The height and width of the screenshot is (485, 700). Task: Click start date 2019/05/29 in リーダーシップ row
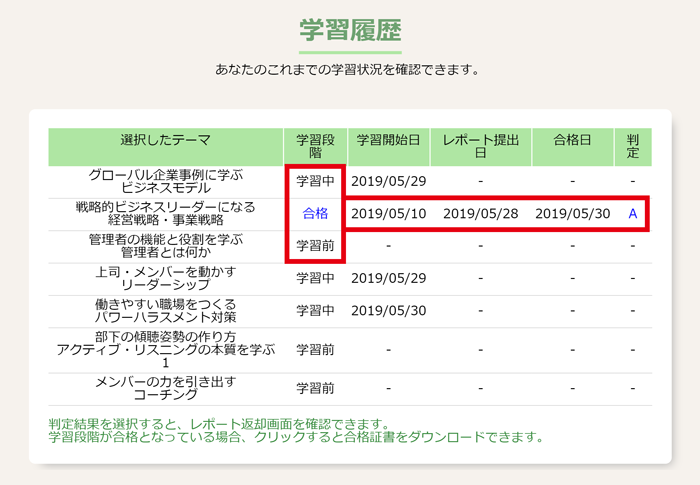coord(388,278)
